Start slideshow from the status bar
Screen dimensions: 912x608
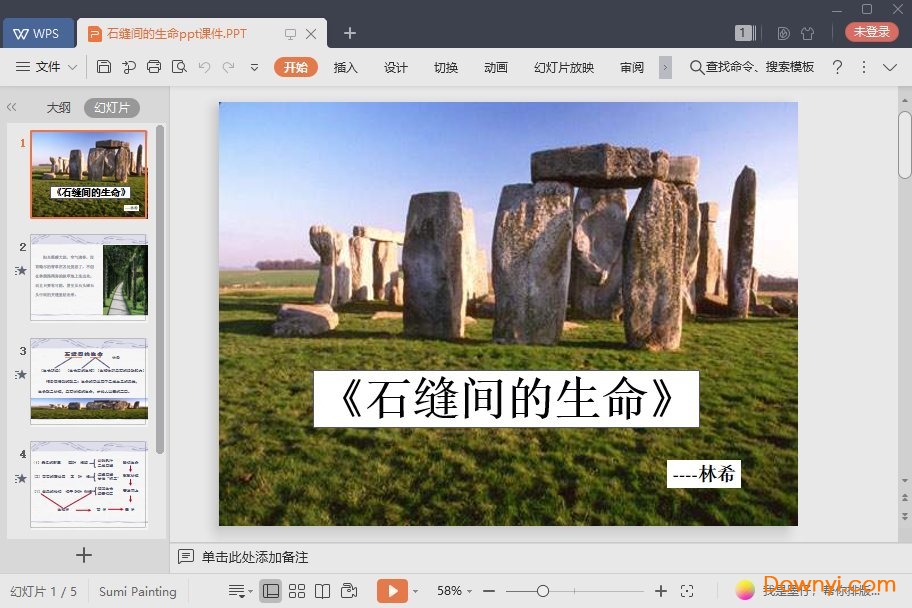393,591
